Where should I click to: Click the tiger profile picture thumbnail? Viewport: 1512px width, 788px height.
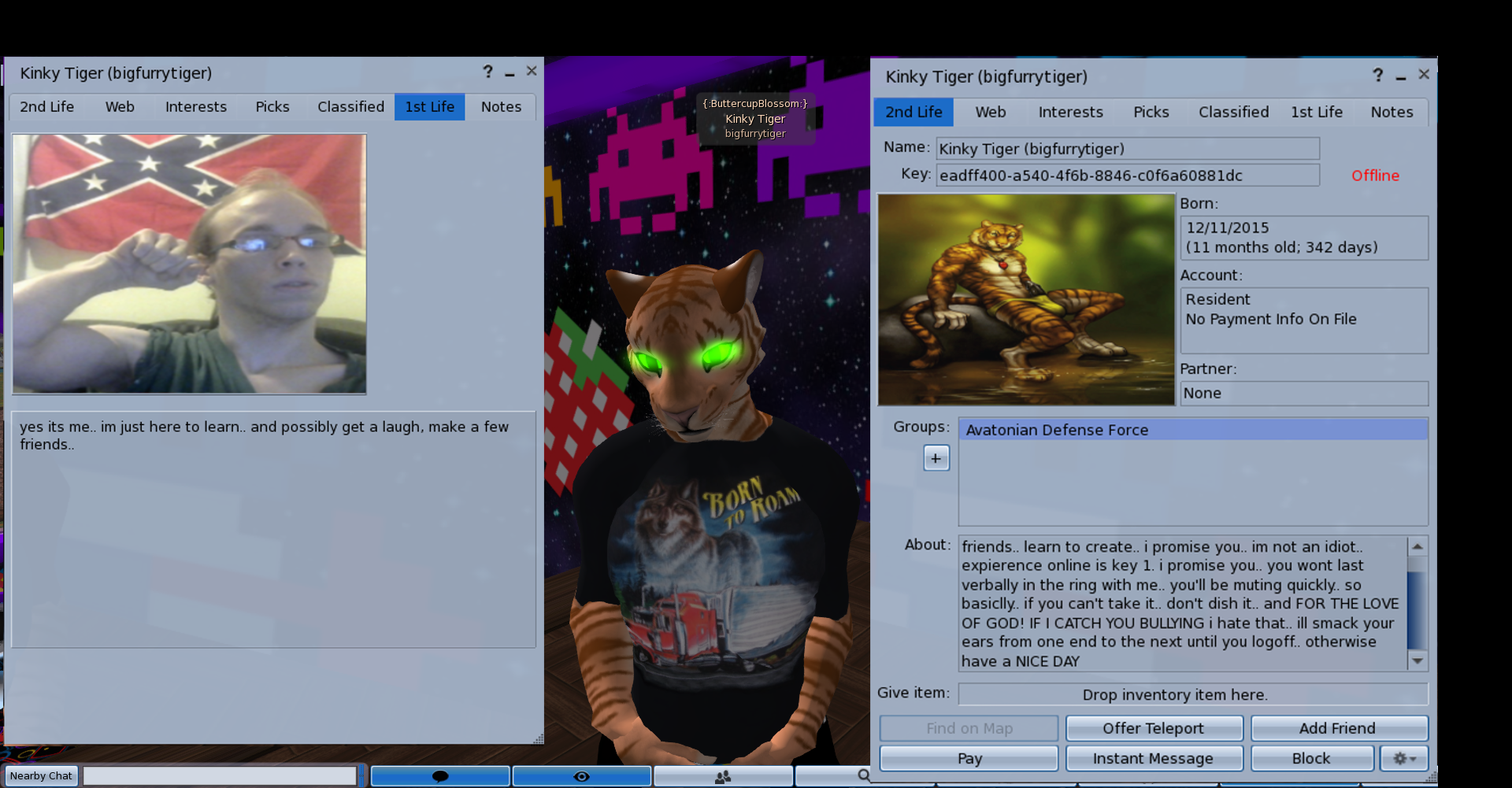(x=1026, y=300)
